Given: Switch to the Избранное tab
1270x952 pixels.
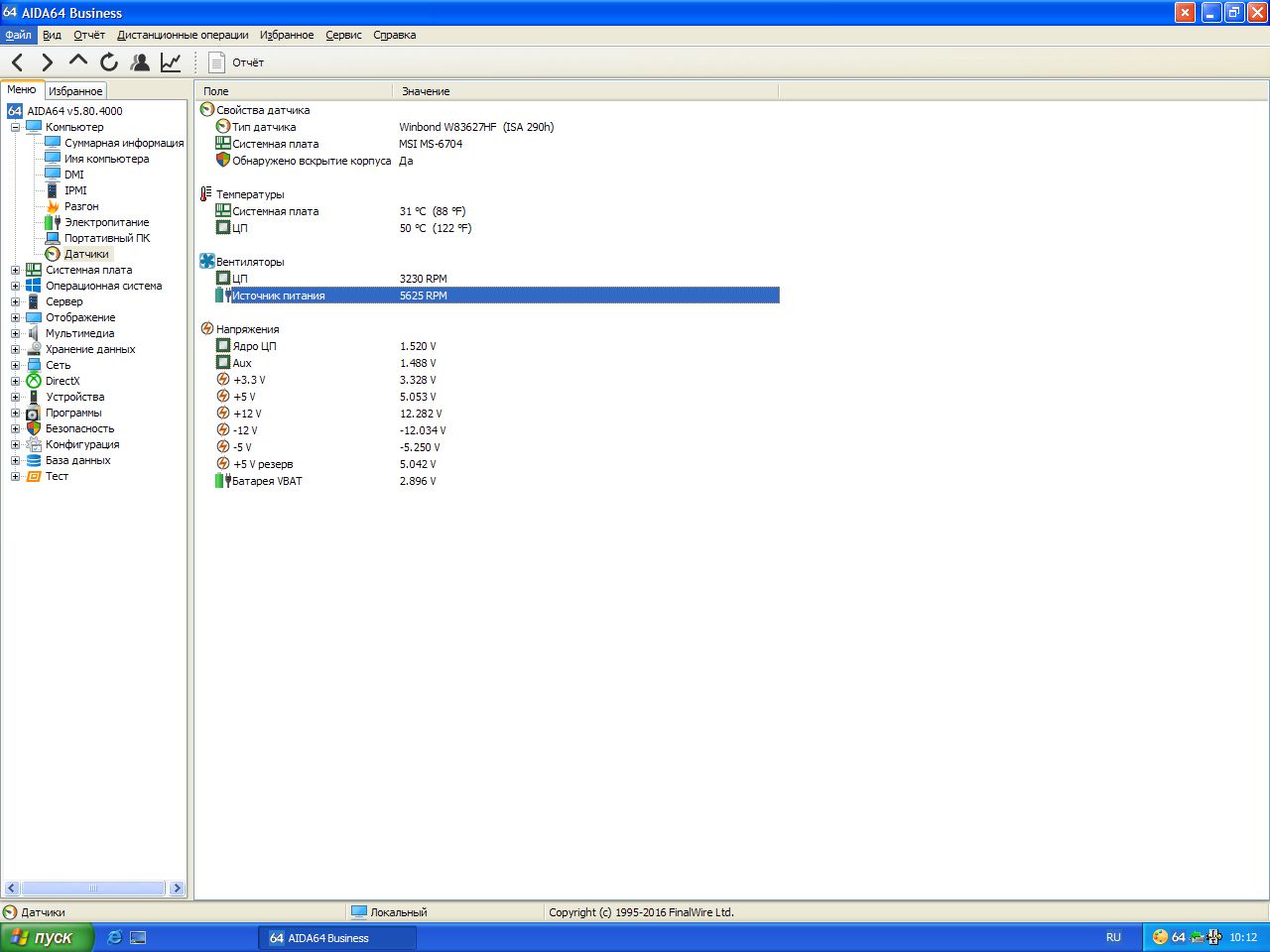Looking at the screenshot, I should tap(75, 90).
